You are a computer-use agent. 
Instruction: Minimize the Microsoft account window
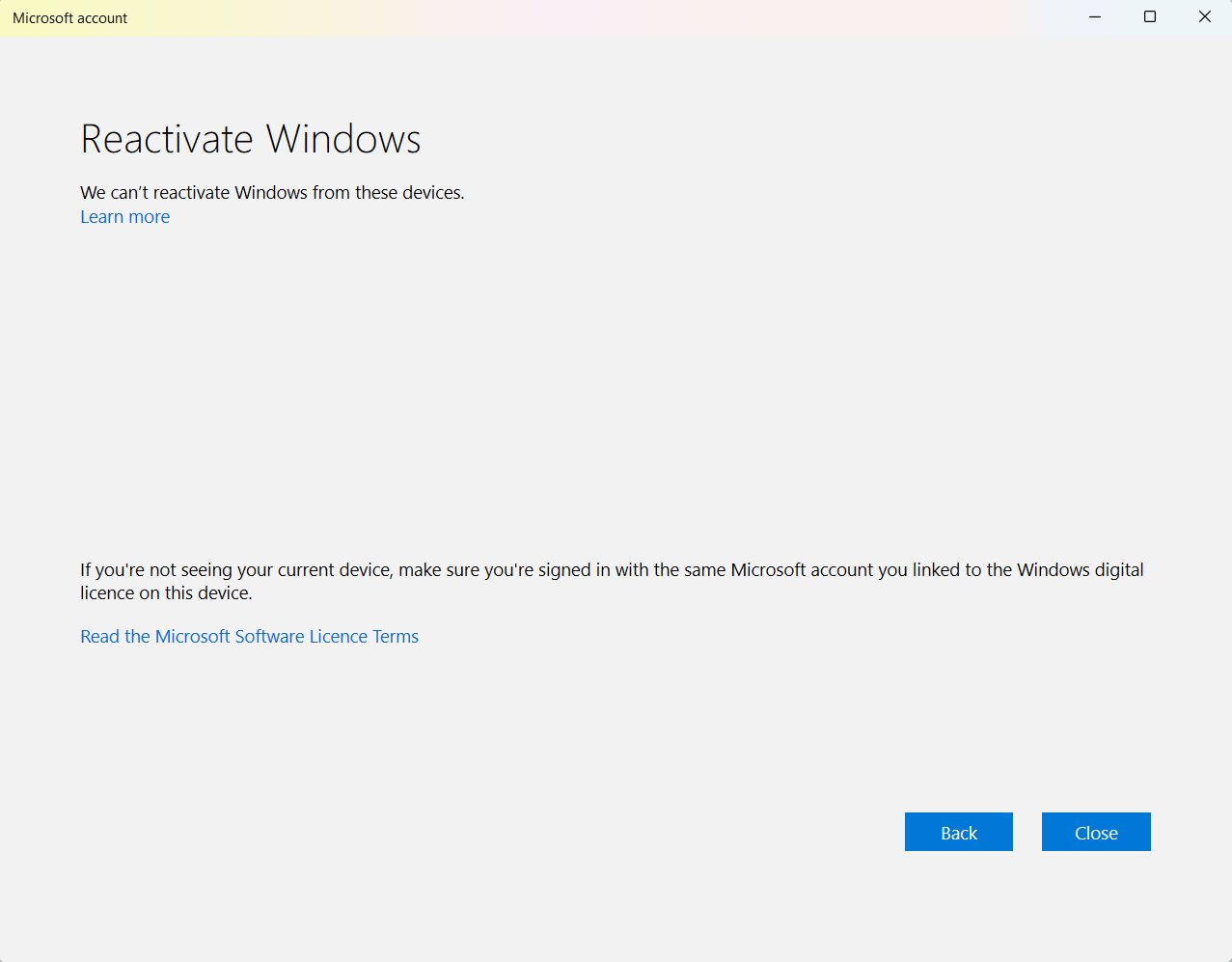point(1094,16)
